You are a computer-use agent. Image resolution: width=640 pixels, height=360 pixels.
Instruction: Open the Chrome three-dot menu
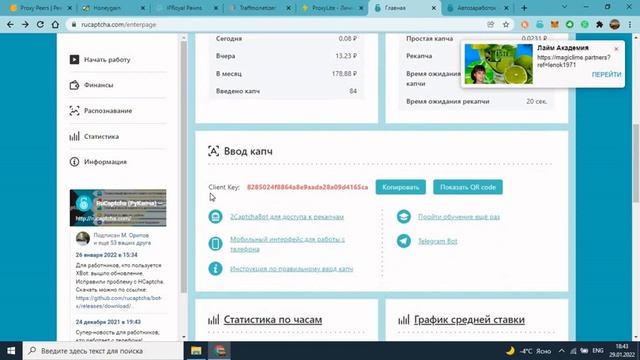coord(630,24)
